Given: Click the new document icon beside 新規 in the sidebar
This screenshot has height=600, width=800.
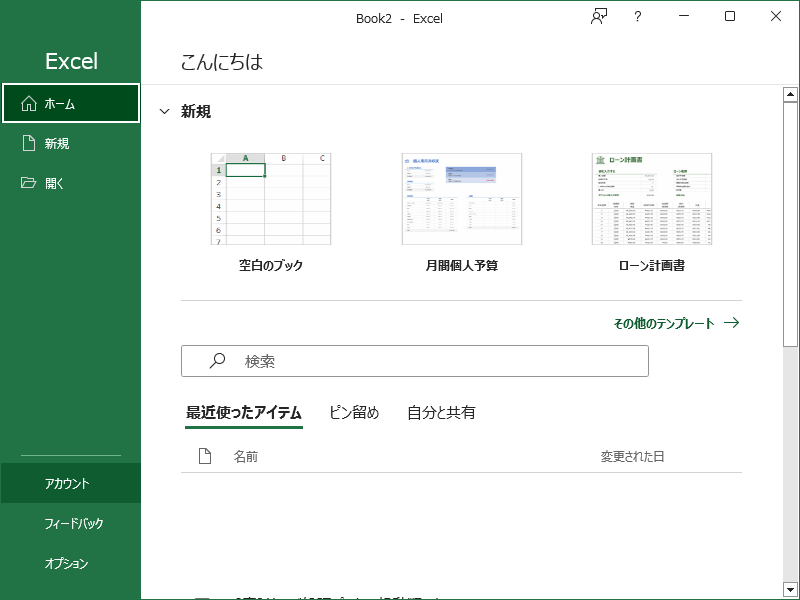Looking at the screenshot, I should (29, 143).
